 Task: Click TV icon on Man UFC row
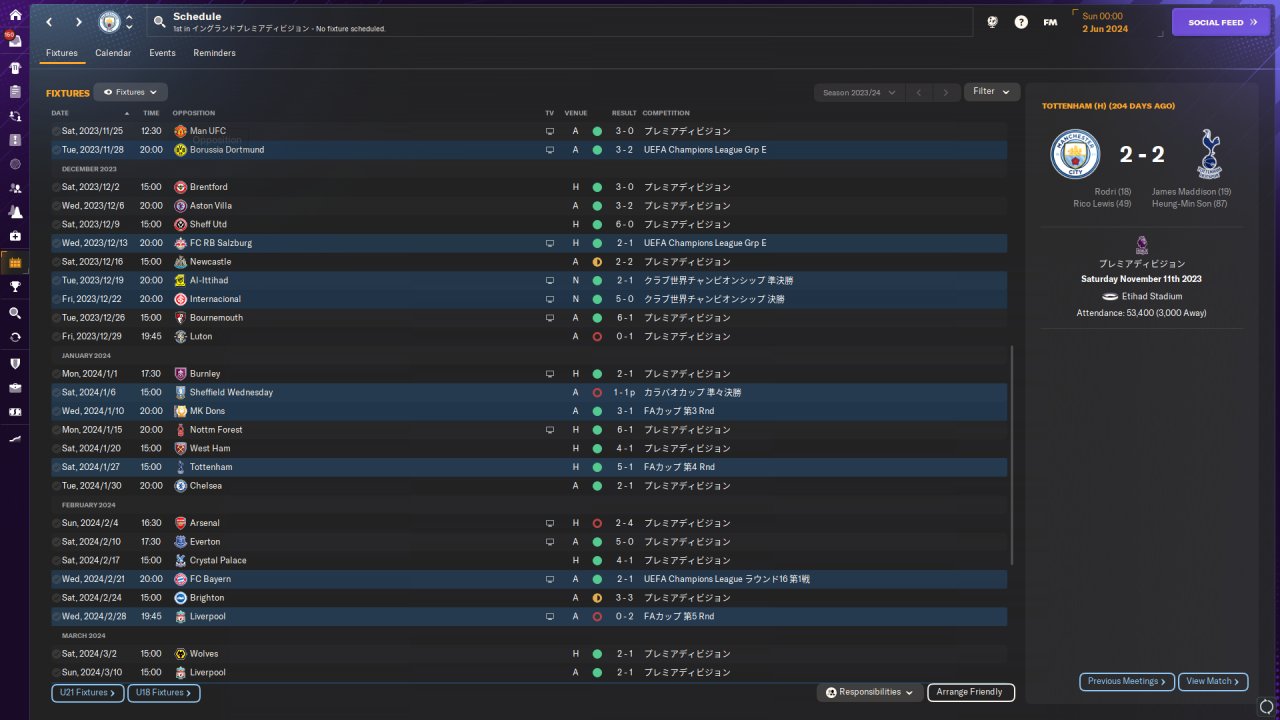tap(549, 131)
